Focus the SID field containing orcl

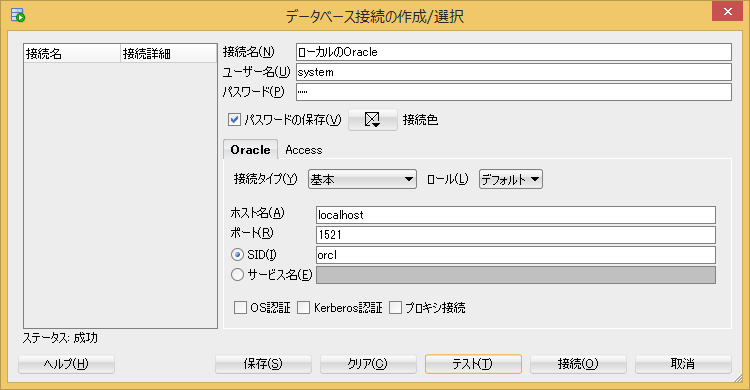516,255
